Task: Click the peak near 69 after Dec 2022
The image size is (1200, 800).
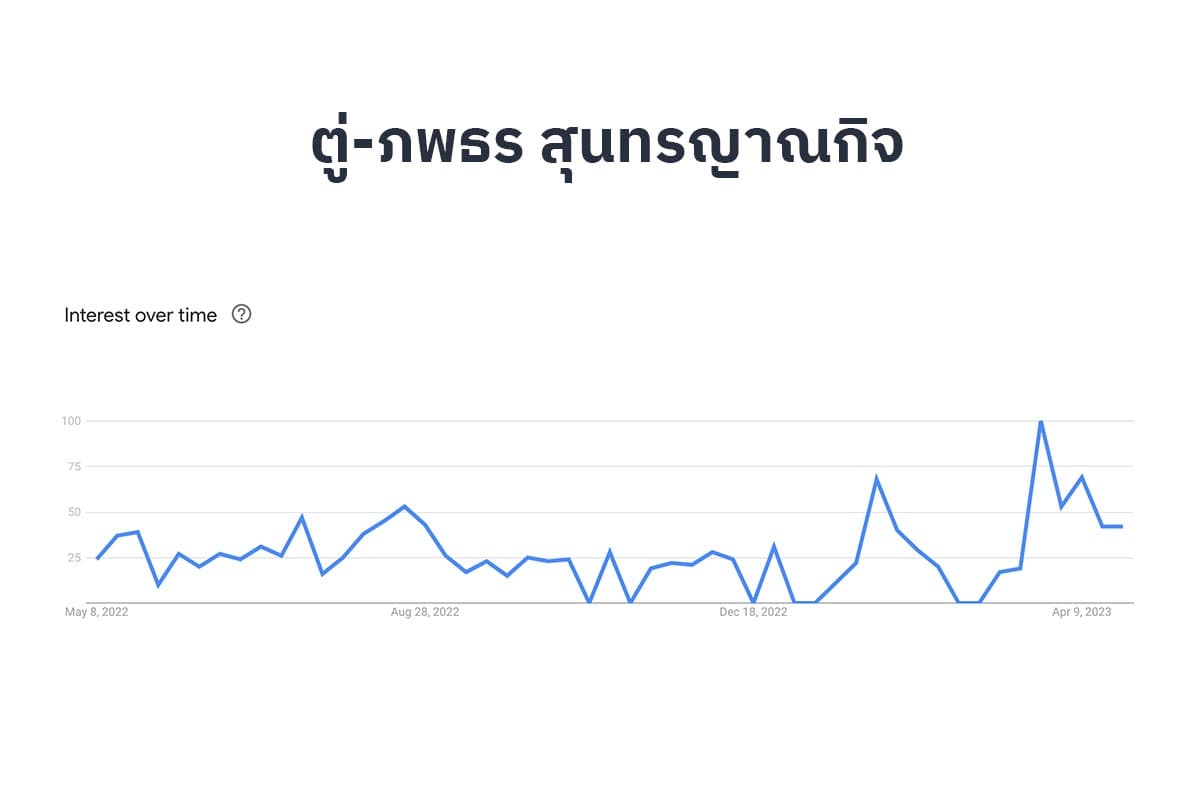Action: [876, 478]
